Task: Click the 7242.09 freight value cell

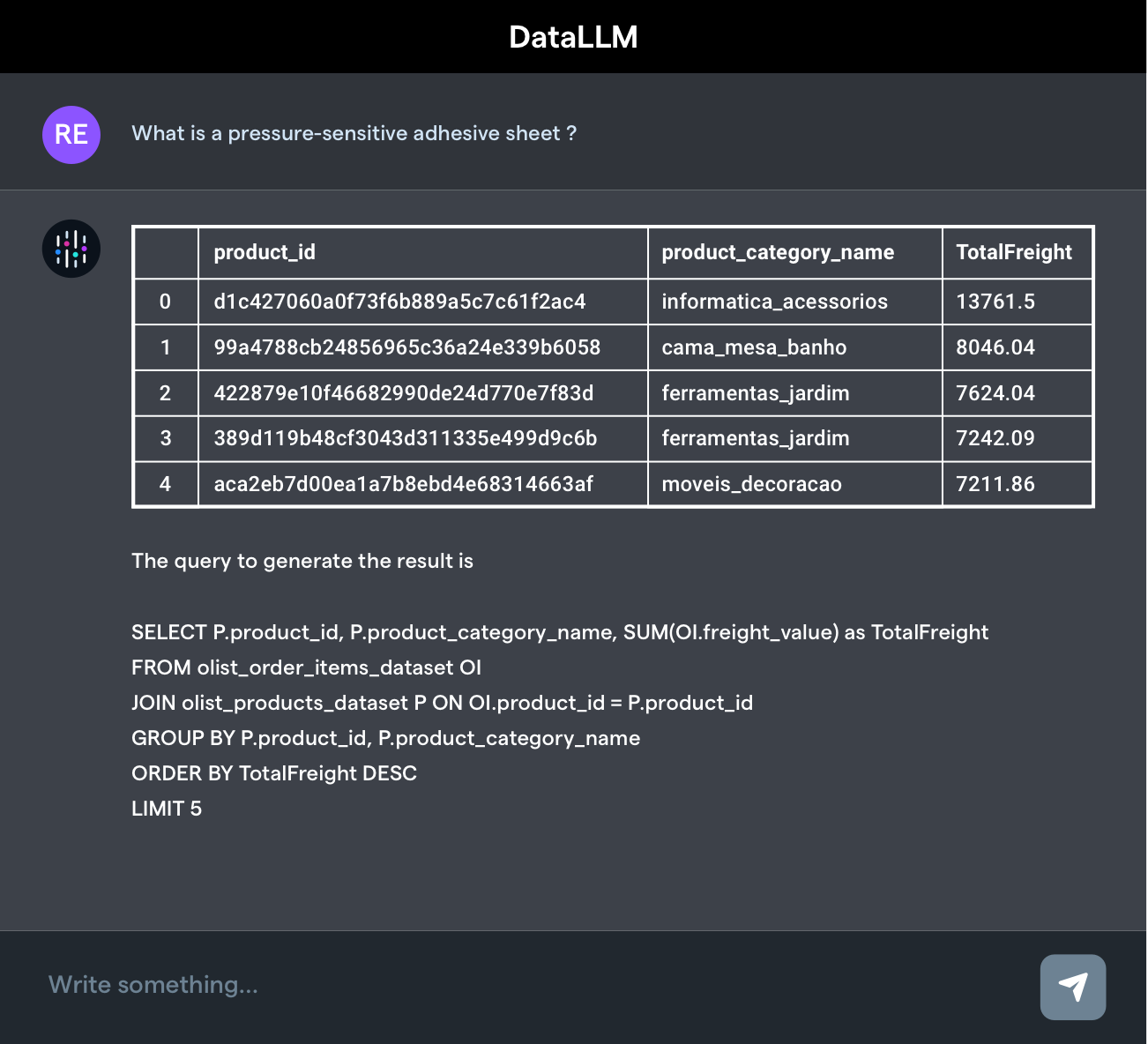Action: (x=995, y=438)
